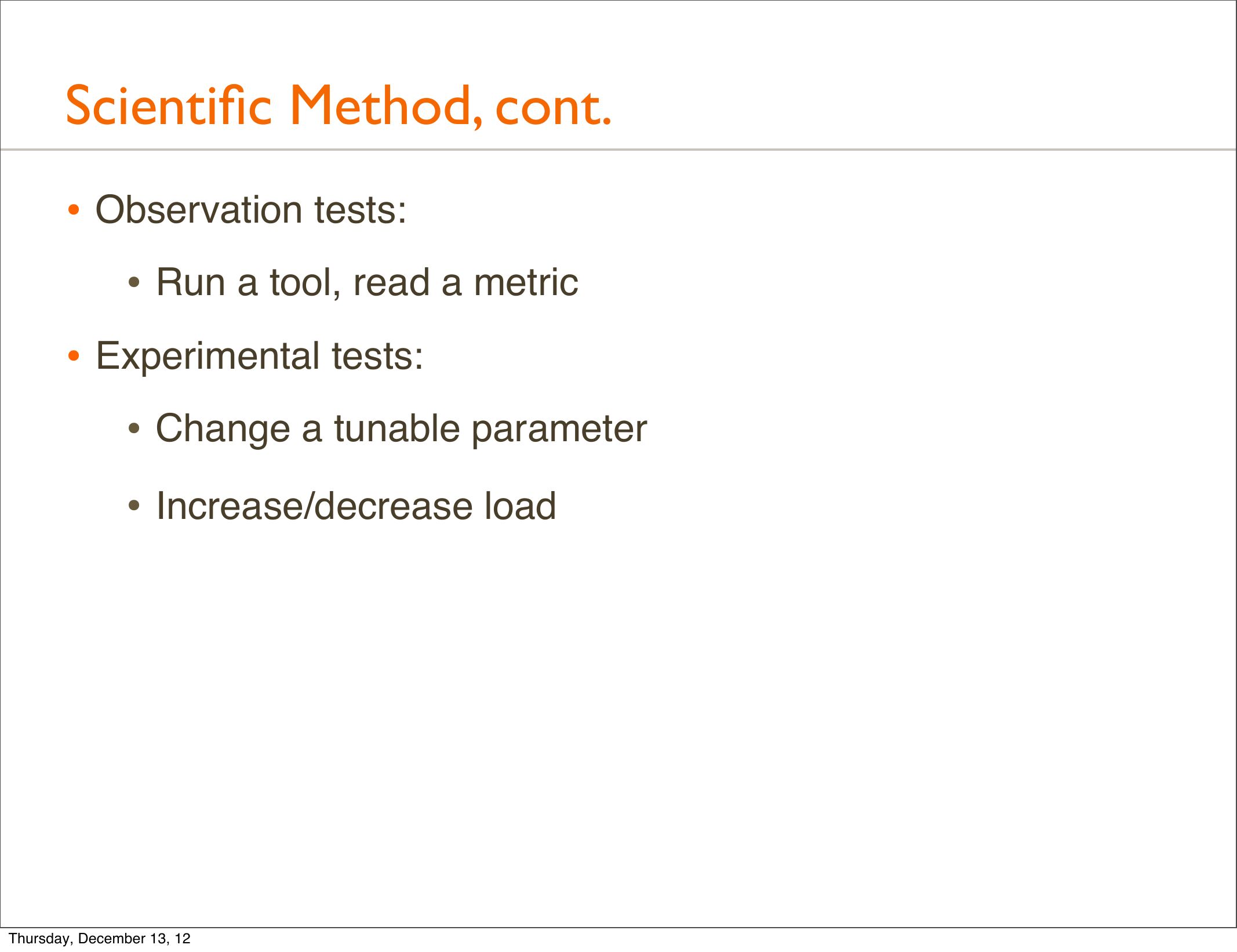The image size is (1237, 952).
Task: Select the "Observation tests:" bullet text
Action: (x=251, y=209)
